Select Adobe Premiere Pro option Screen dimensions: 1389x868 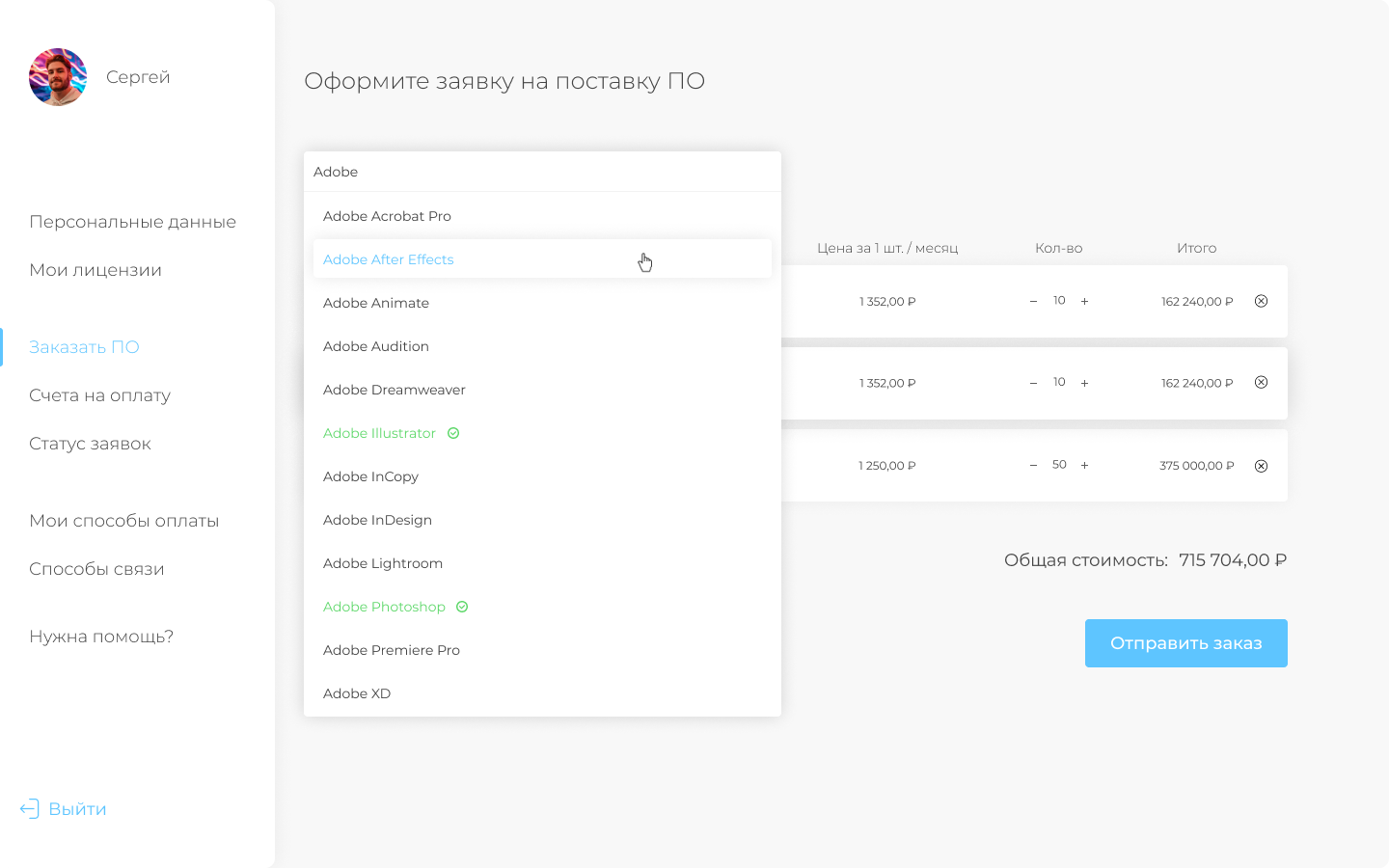point(542,650)
